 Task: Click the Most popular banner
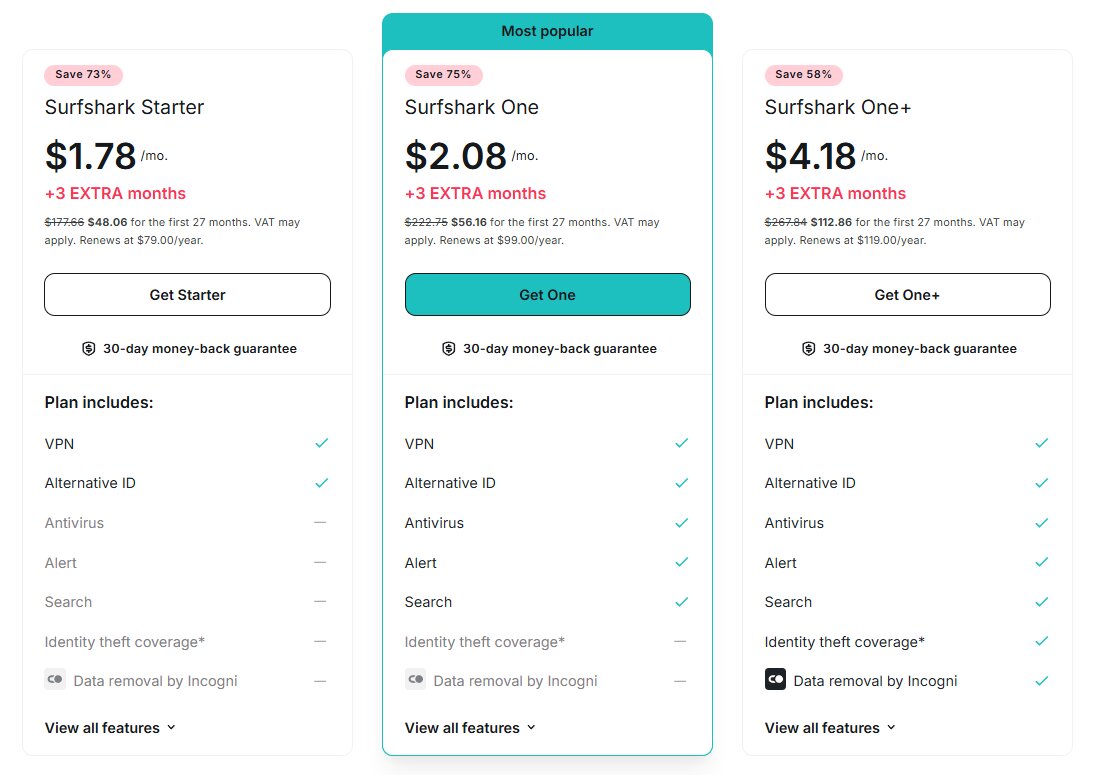pyautogui.click(x=547, y=31)
